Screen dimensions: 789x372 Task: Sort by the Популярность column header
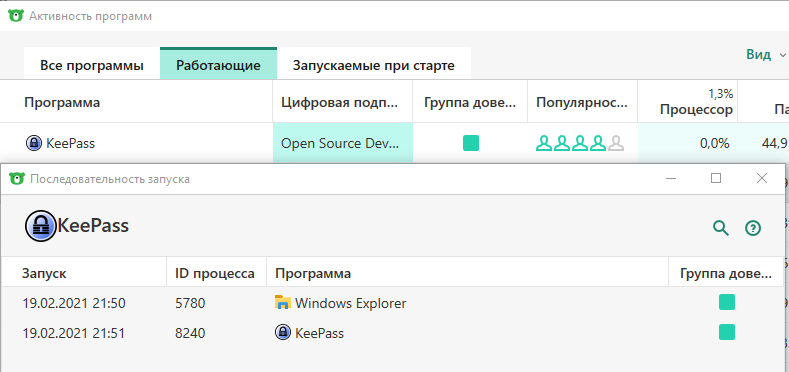tap(582, 103)
